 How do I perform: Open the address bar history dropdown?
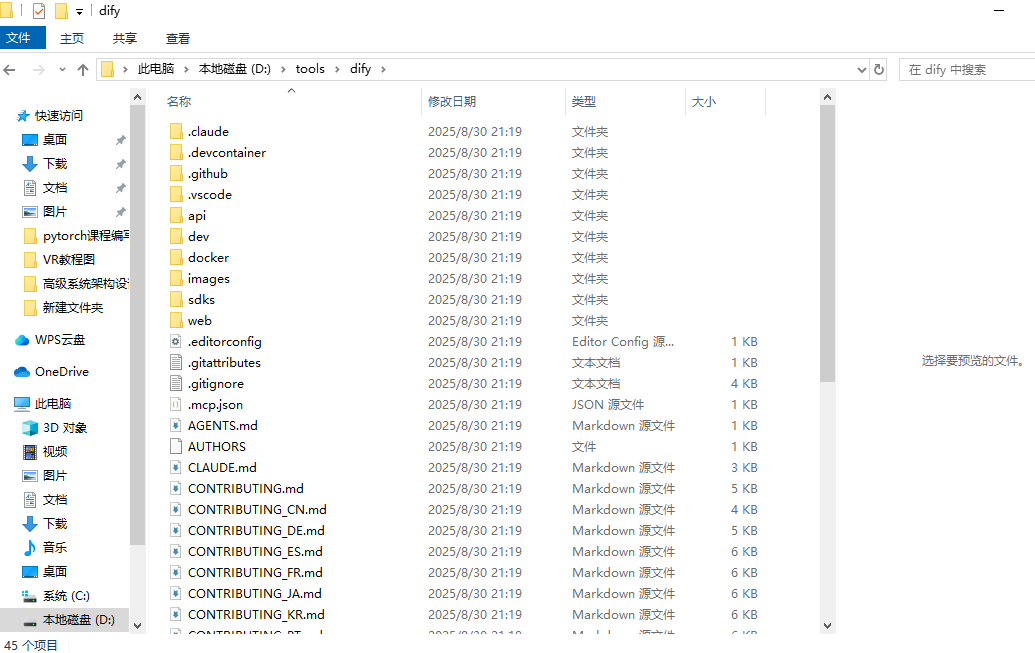click(x=861, y=69)
